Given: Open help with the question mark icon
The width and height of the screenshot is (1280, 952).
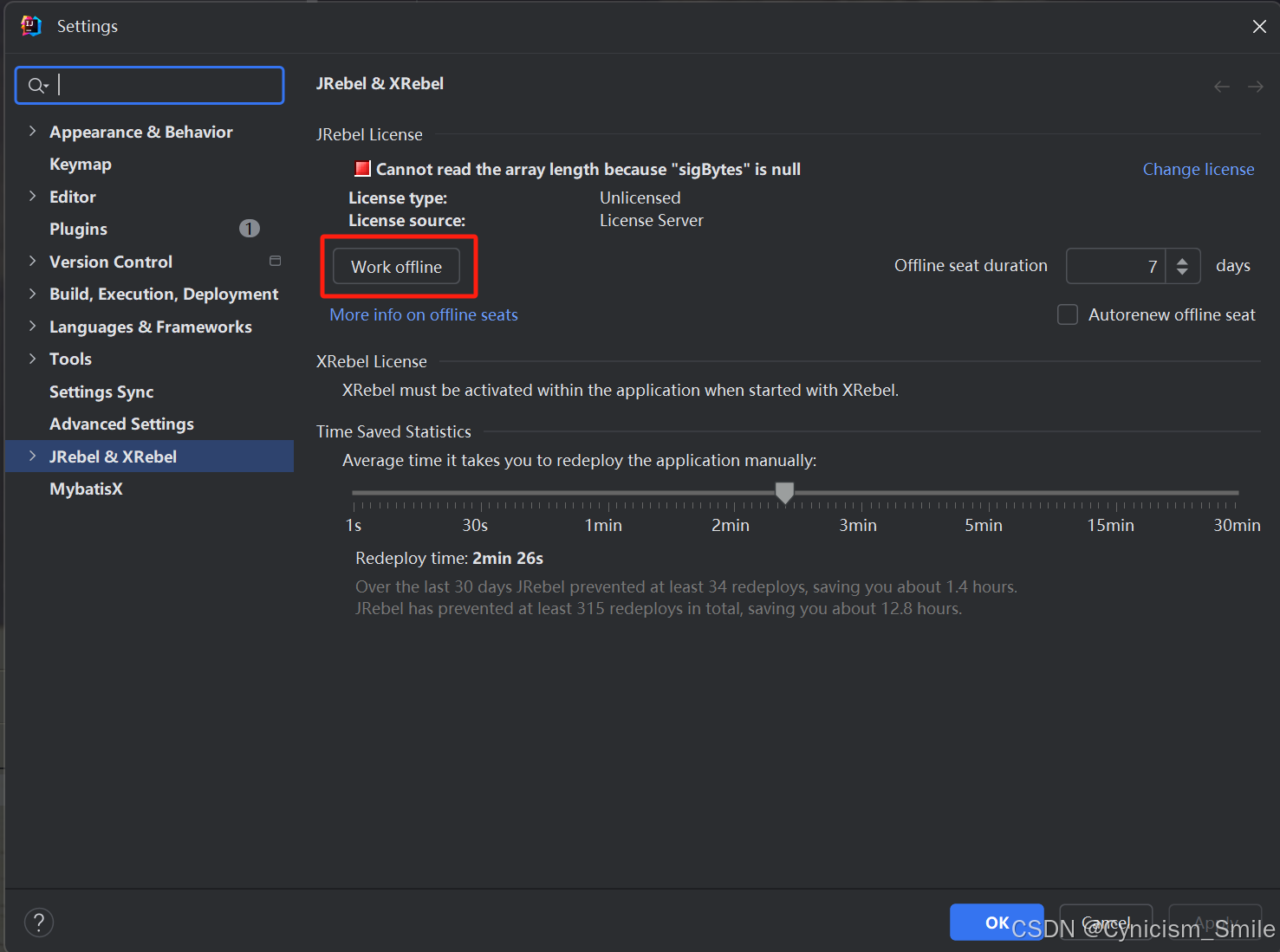Looking at the screenshot, I should pyautogui.click(x=39, y=923).
